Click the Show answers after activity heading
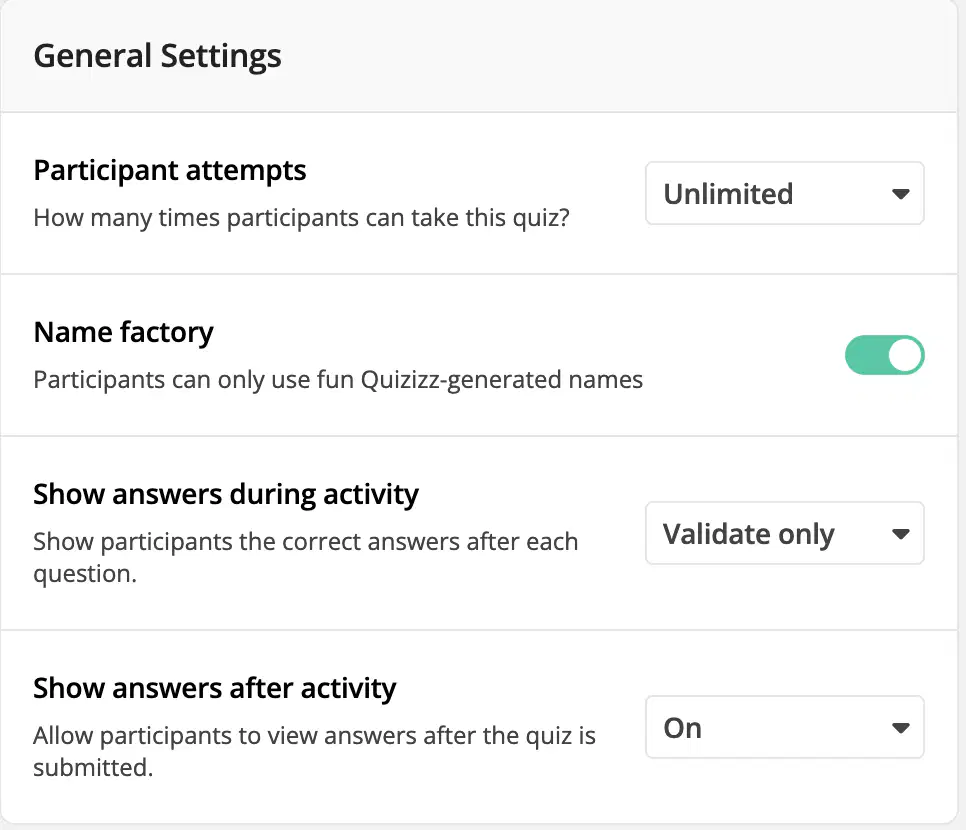The width and height of the screenshot is (966, 830). [214, 688]
